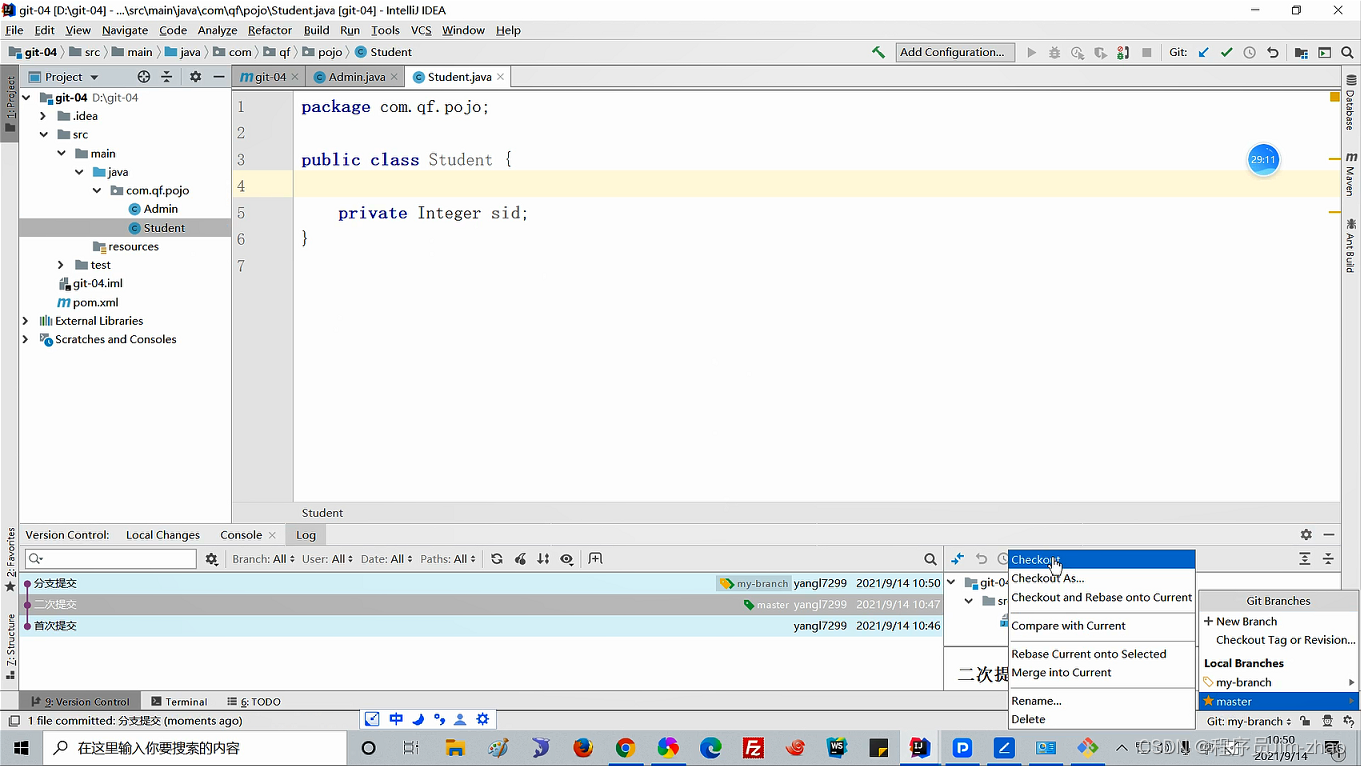
Task: Switch to Local Changes tab
Action: tap(163, 535)
